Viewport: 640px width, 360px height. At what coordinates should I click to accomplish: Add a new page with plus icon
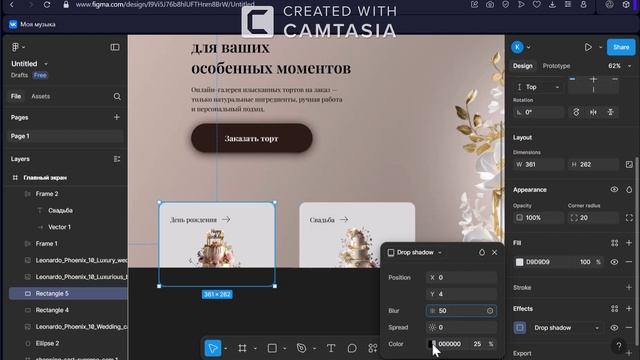click(117, 117)
